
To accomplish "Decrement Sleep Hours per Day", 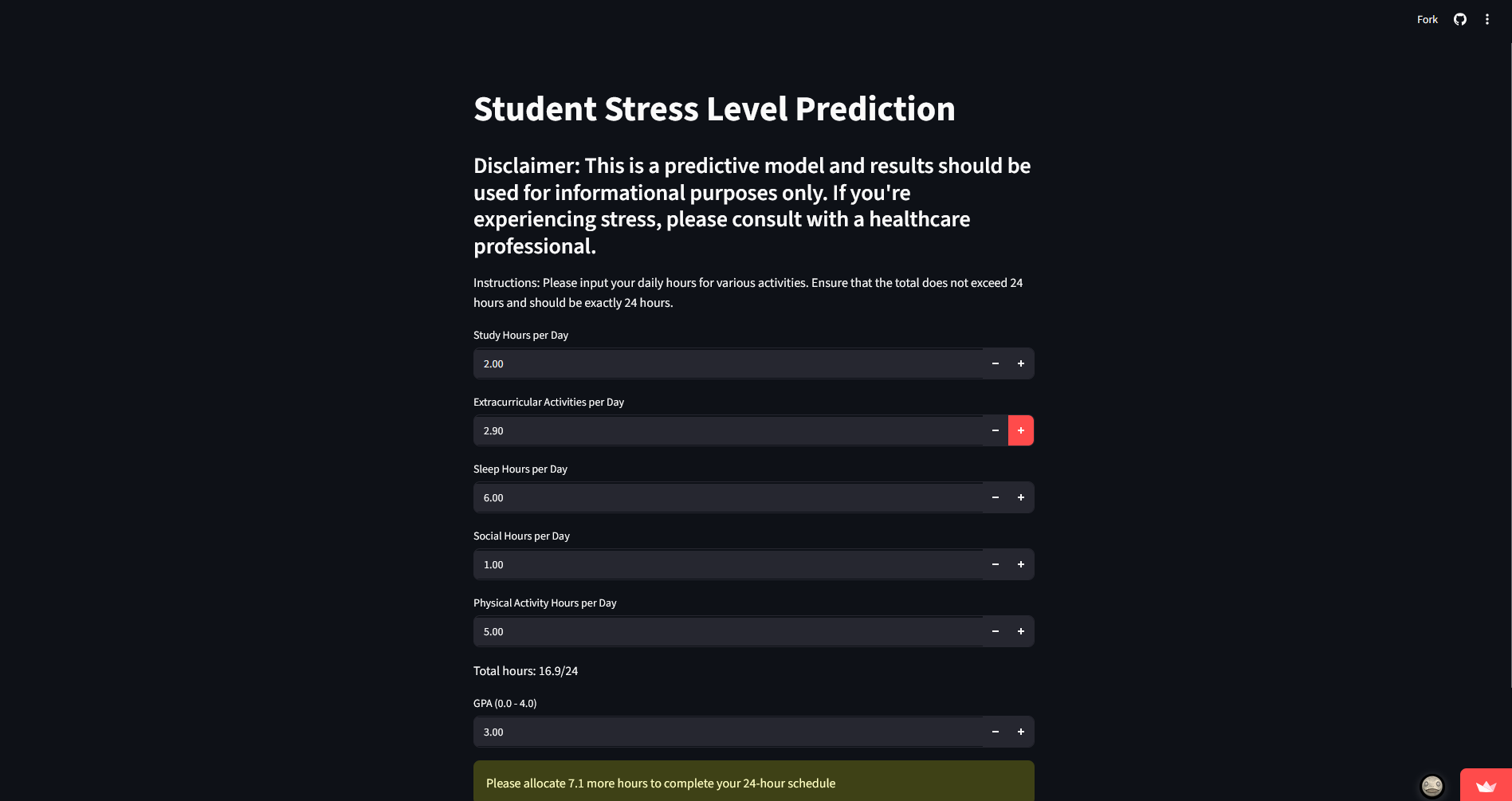I will pyautogui.click(x=996, y=497).
